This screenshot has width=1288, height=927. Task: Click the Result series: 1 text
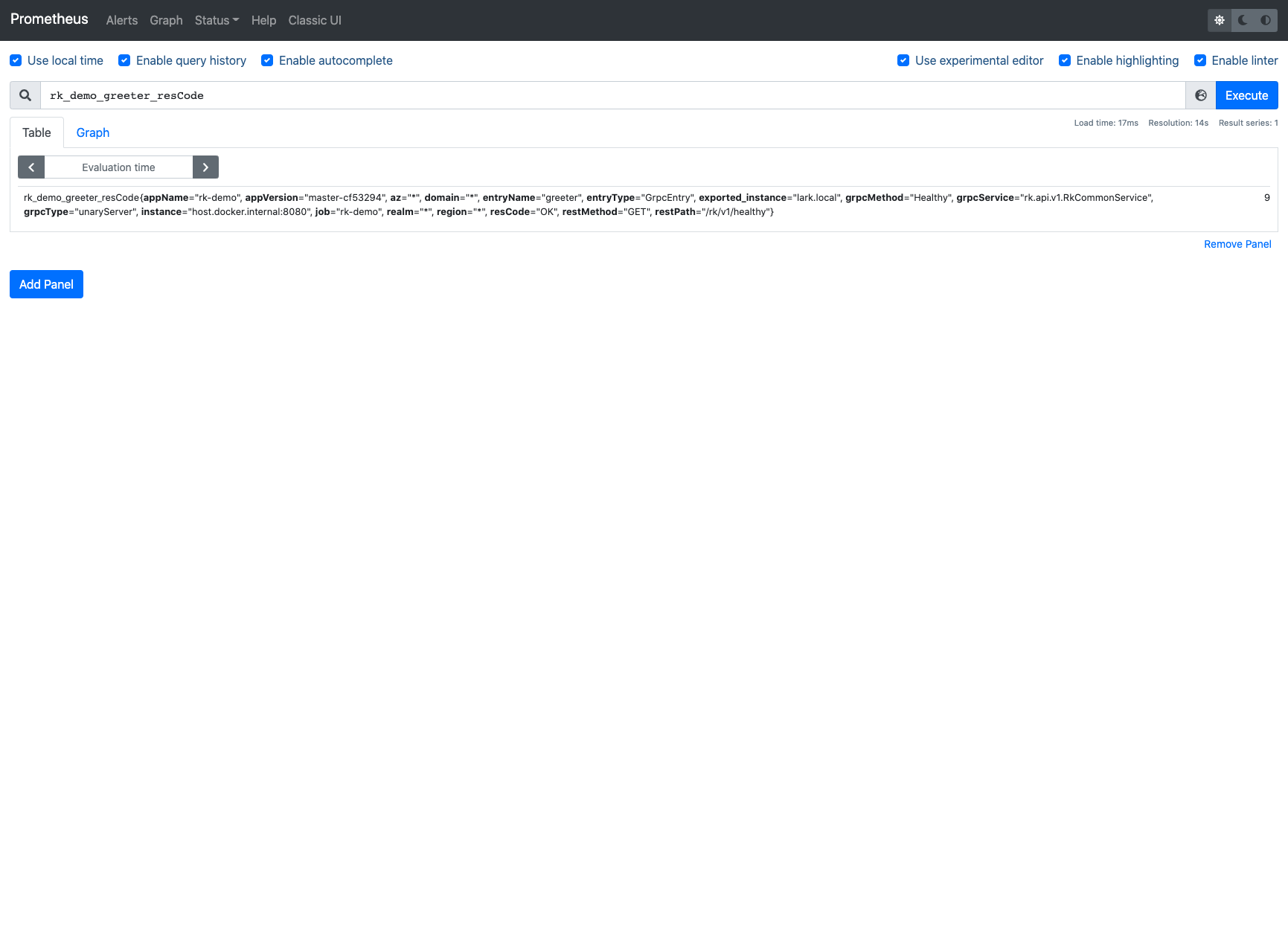[x=1248, y=123]
